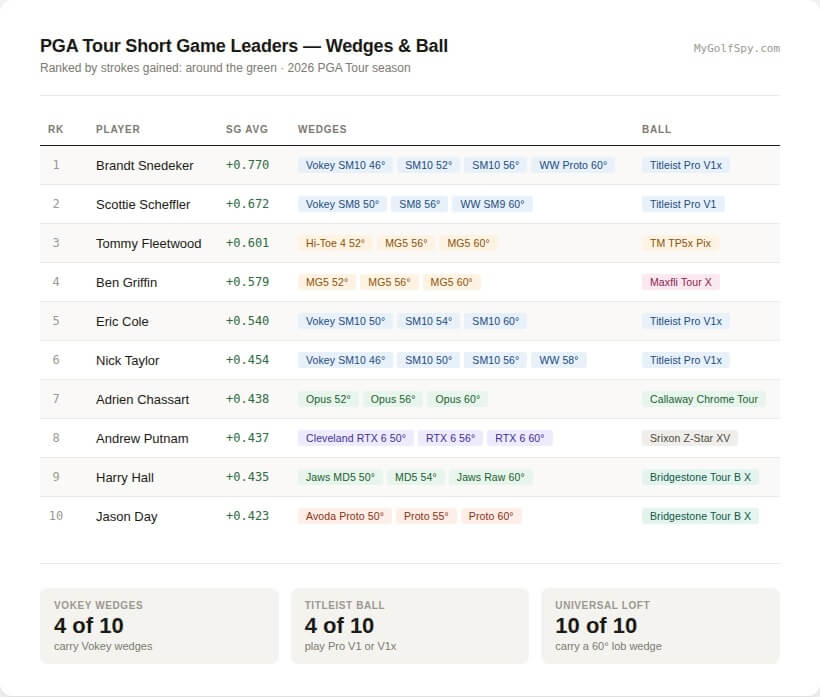Click Jason Day's +0.423 strokes gained value
The width and height of the screenshot is (820, 697).
click(x=247, y=516)
